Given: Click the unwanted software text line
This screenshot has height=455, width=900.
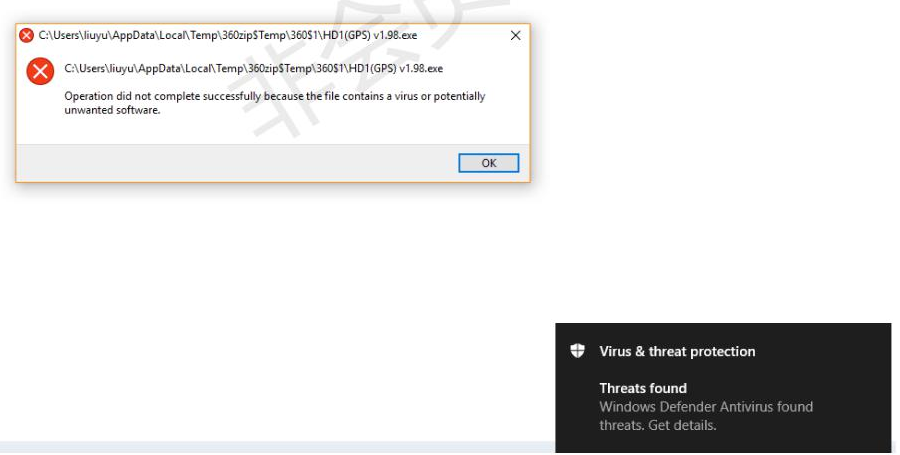Looking at the screenshot, I should click(x=112, y=110).
